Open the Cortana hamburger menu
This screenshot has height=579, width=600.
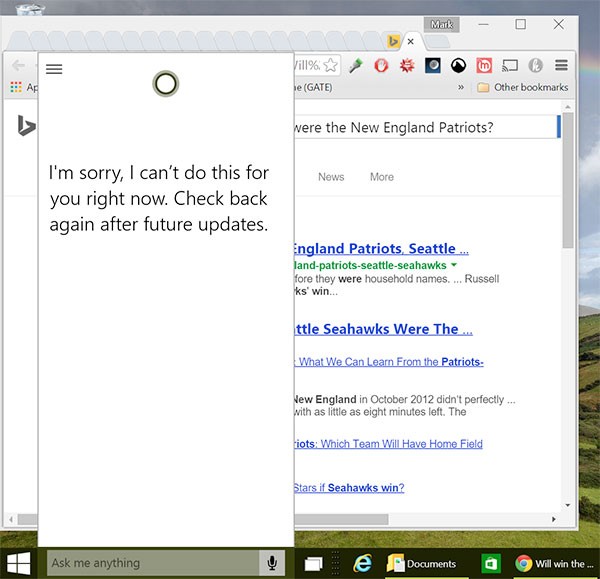click(x=55, y=69)
